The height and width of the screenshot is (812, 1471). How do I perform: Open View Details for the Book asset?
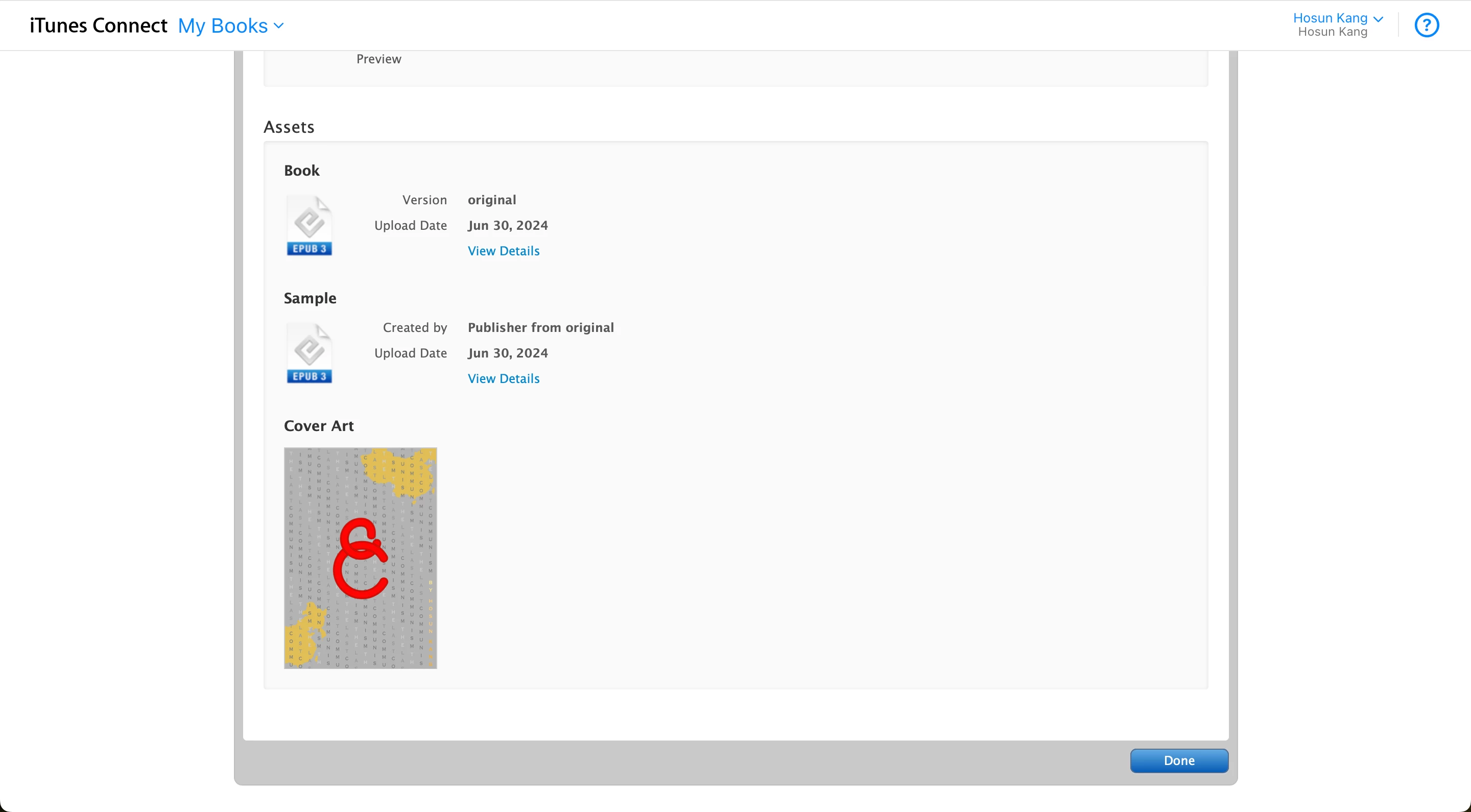click(x=503, y=251)
